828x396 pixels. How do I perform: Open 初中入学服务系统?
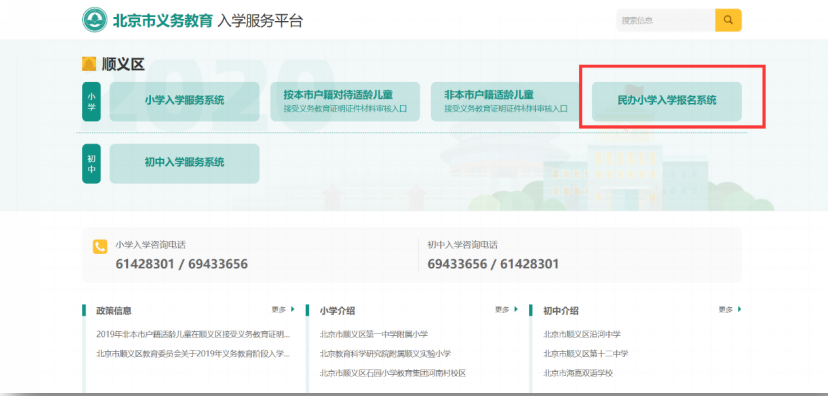tap(184, 163)
